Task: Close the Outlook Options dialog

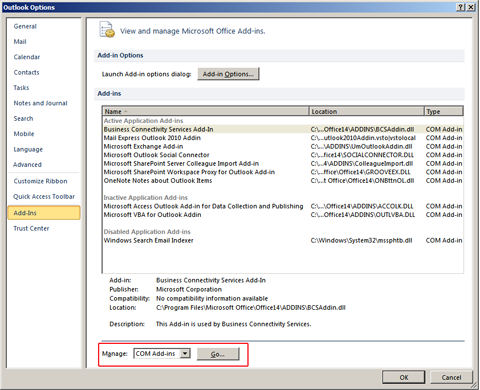Action: click(x=470, y=7)
